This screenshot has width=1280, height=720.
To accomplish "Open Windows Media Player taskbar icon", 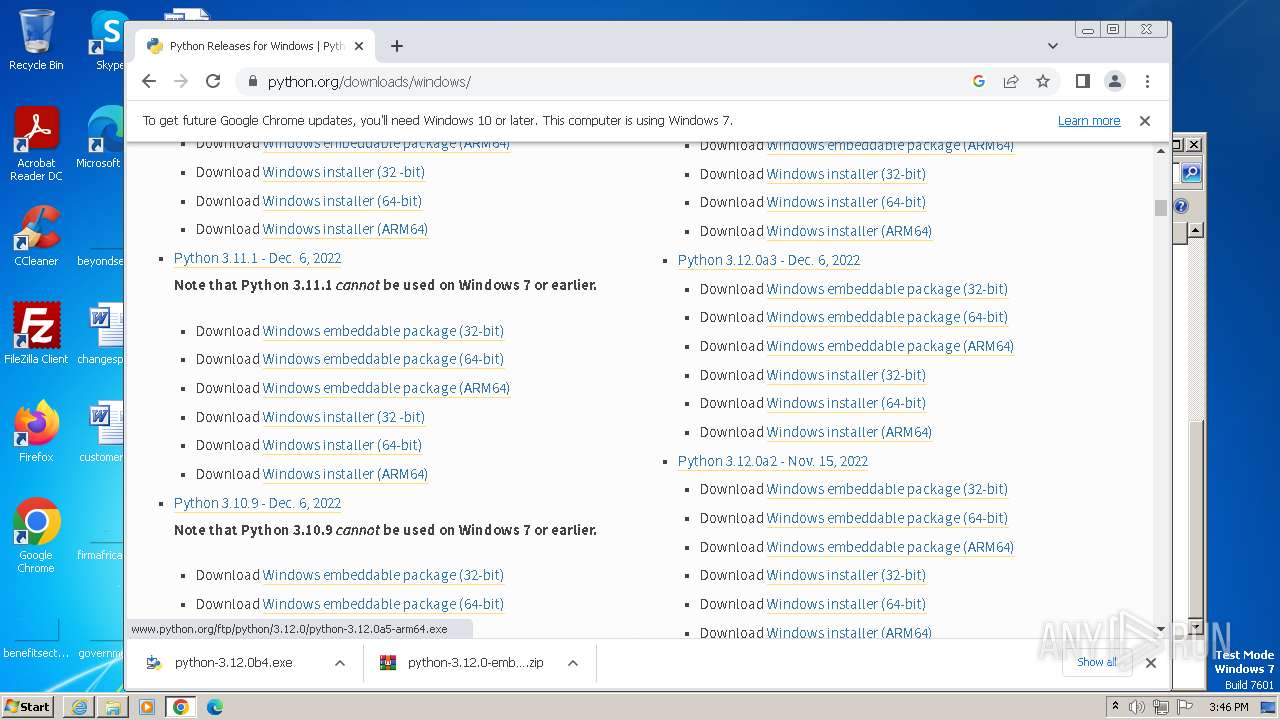I will pyautogui.click(x=147, y=707).
